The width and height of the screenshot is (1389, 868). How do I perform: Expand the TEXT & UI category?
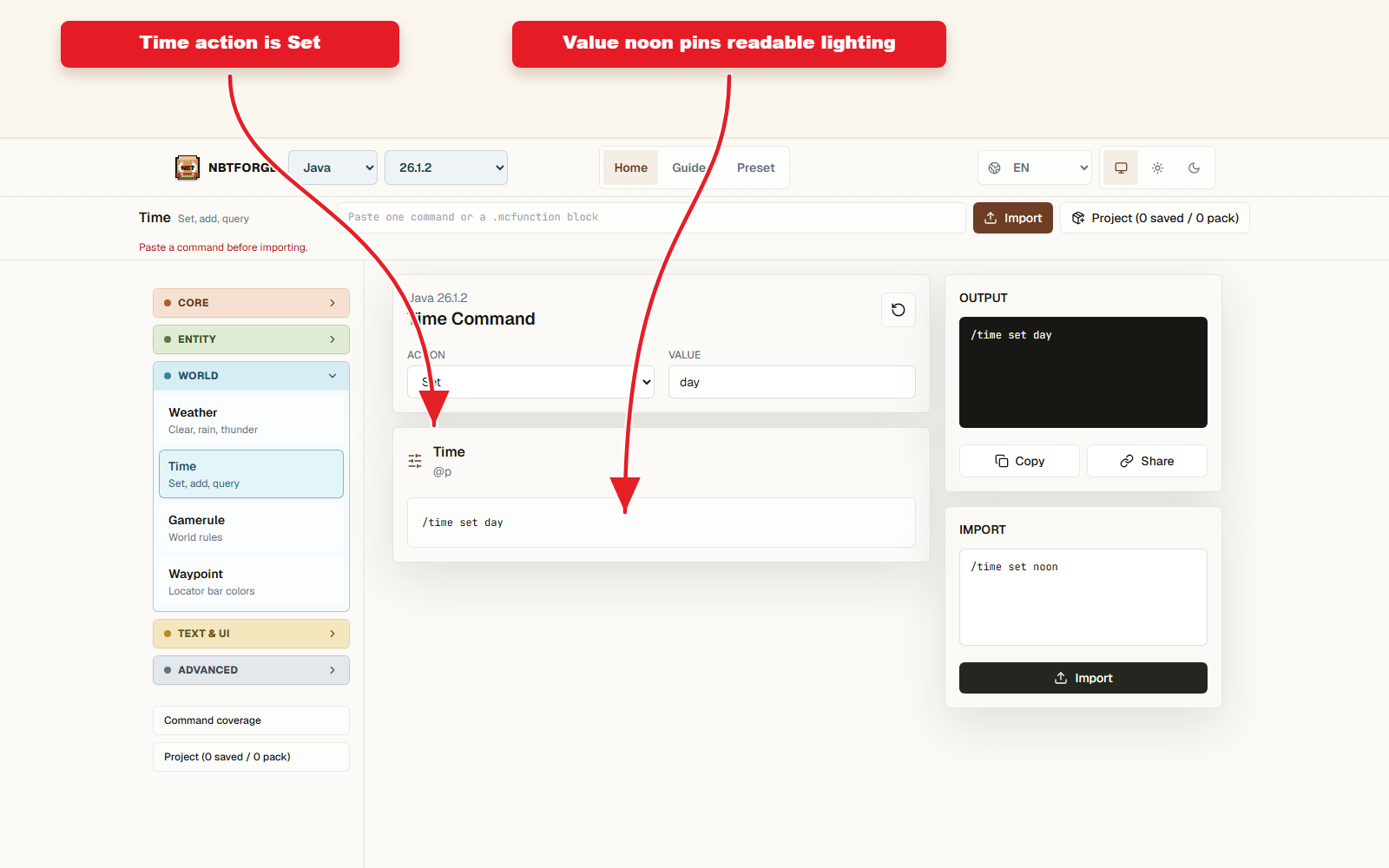251,634
